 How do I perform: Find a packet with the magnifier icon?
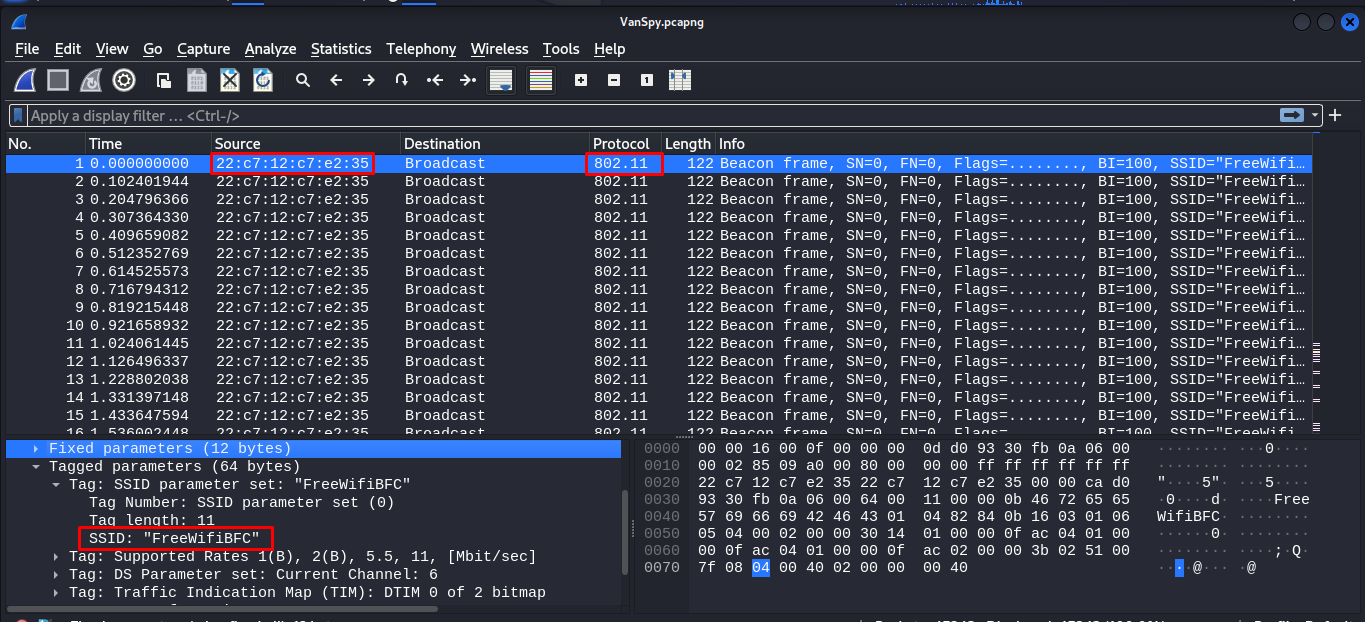click(x=303, y=80)
